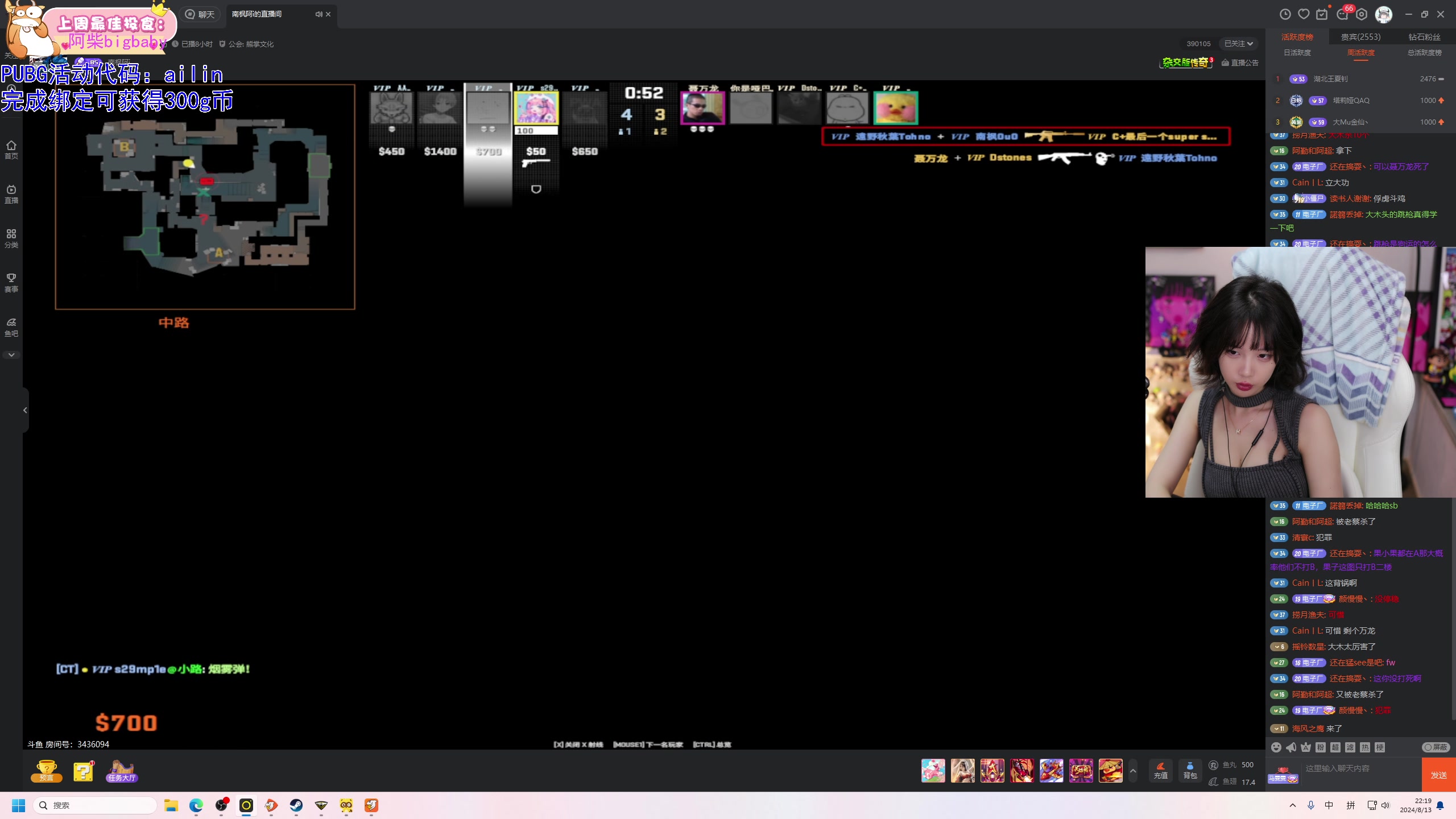Open the emoji picker in chat
The width and height of the screenshot is (1456, 819).
tap(1276, 747)
